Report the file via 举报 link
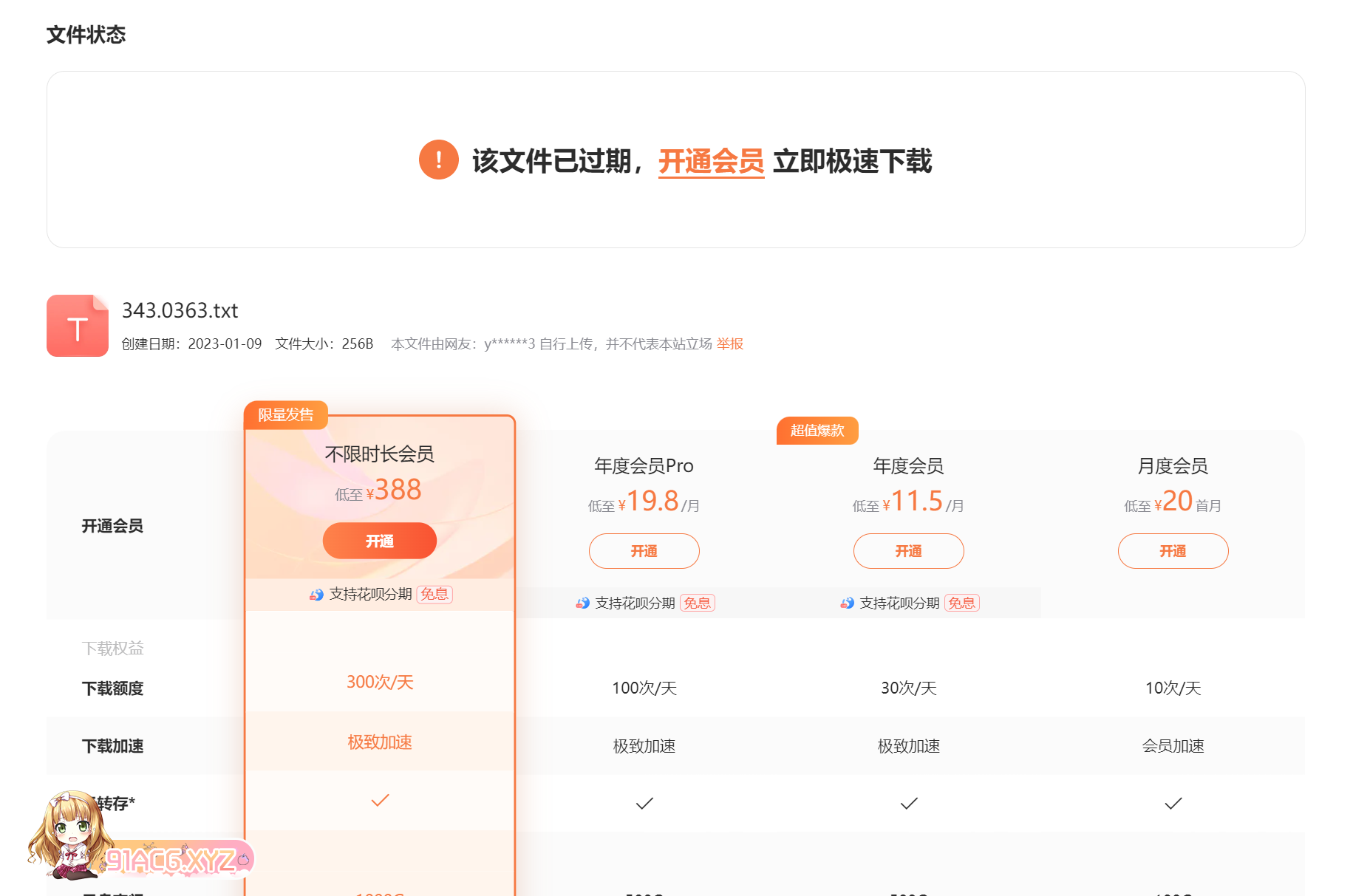 click(729, 344)
